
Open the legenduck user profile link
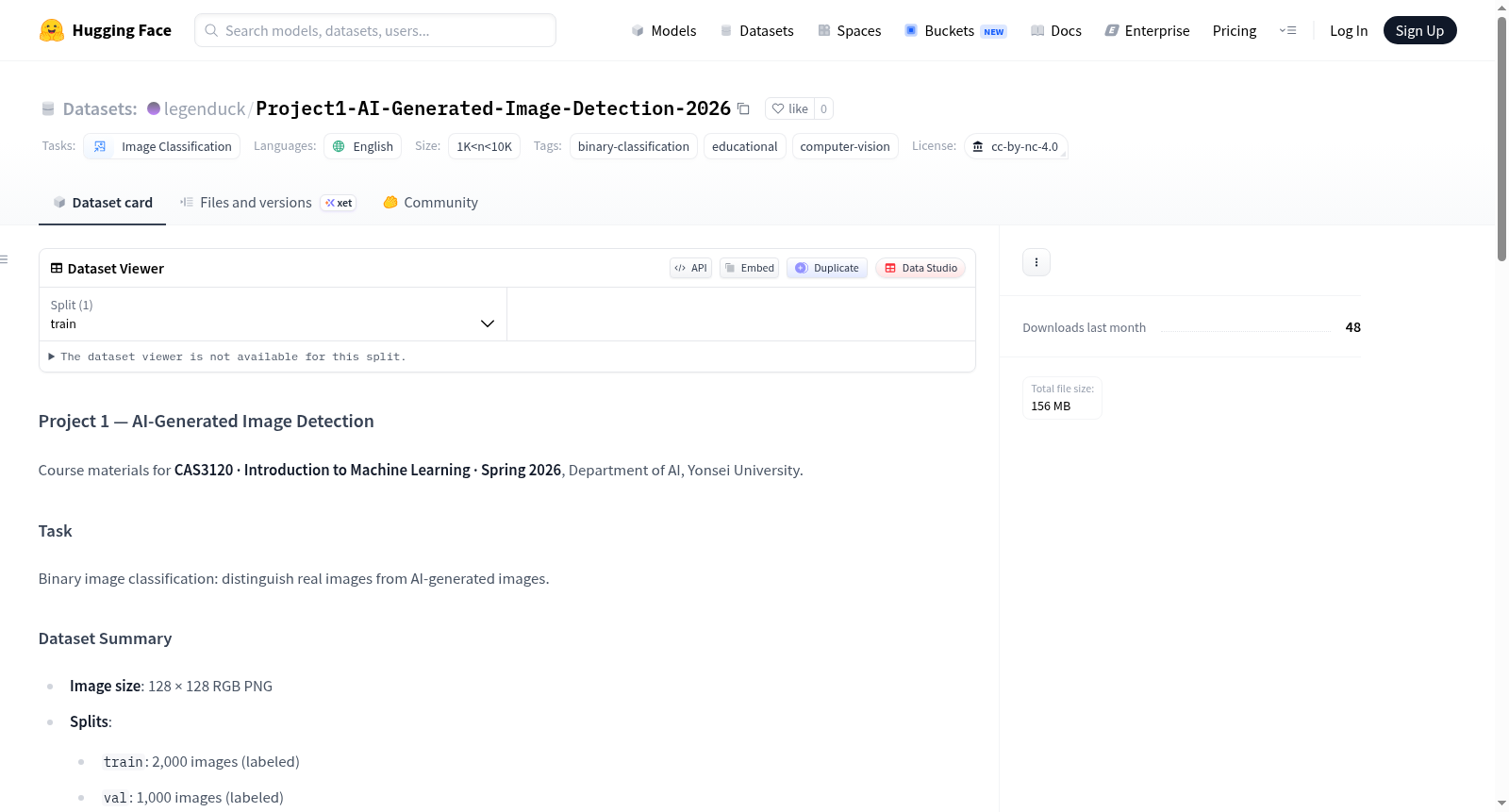tap(205, 108)
